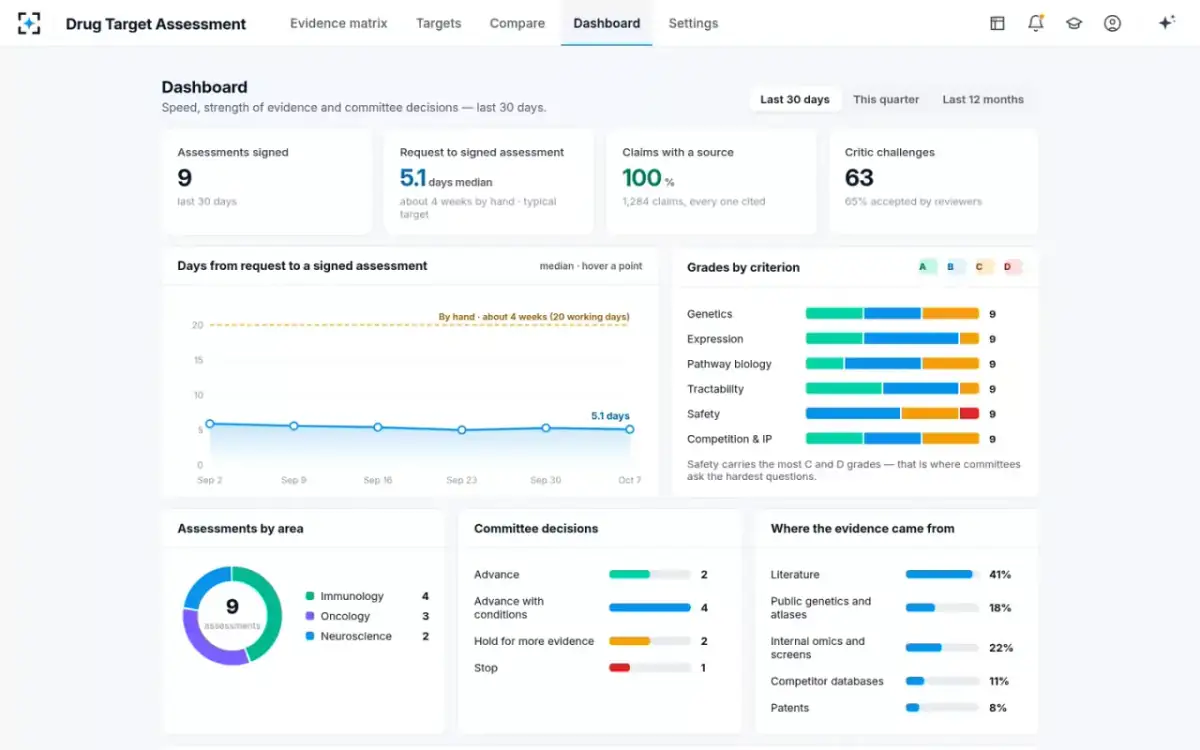1200x750 pixels.
Task: Click the Patents 8% bar
Action: (942, 708)
